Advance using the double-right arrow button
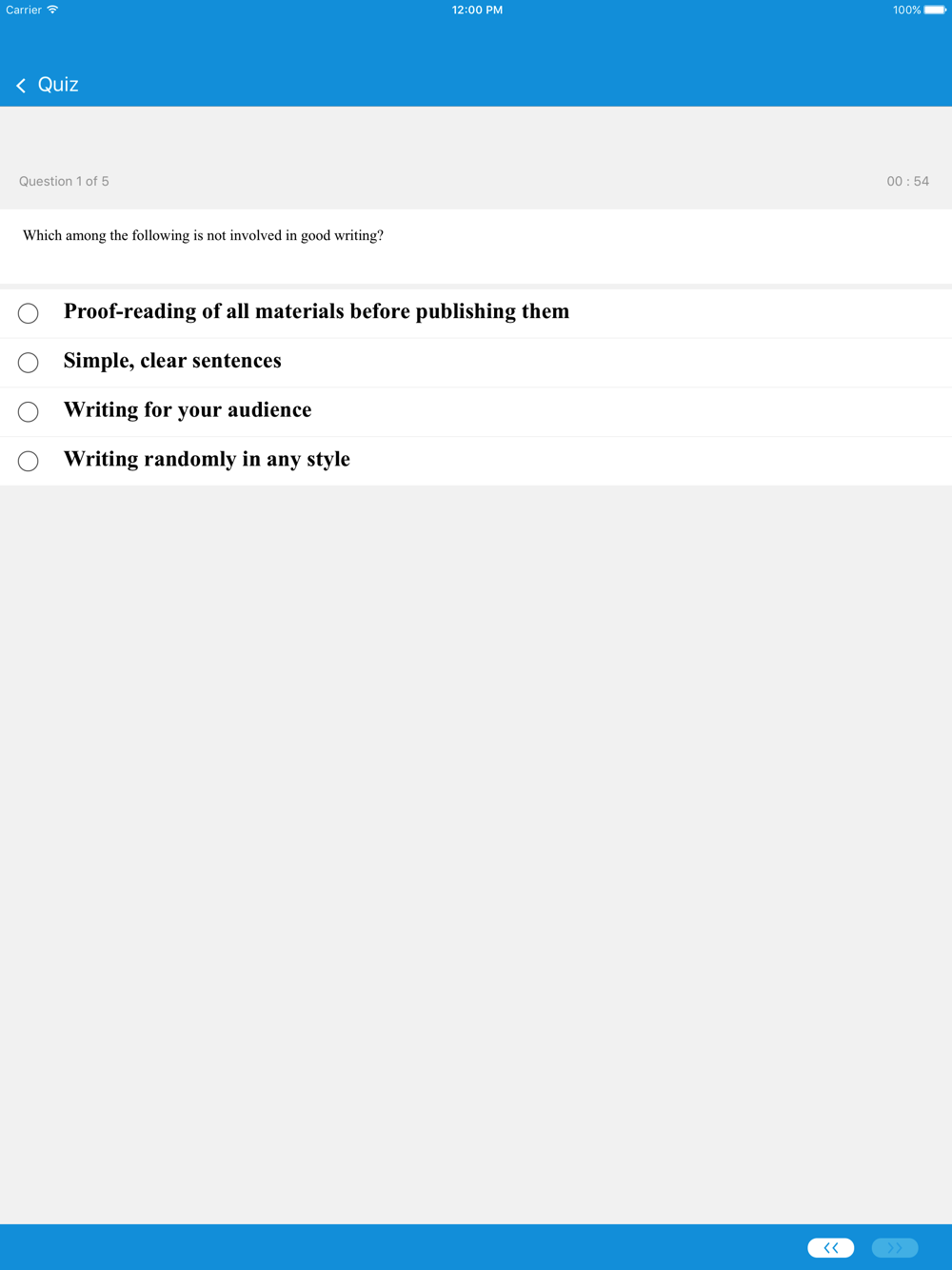952x1270 pixels. pos(895,1247)
